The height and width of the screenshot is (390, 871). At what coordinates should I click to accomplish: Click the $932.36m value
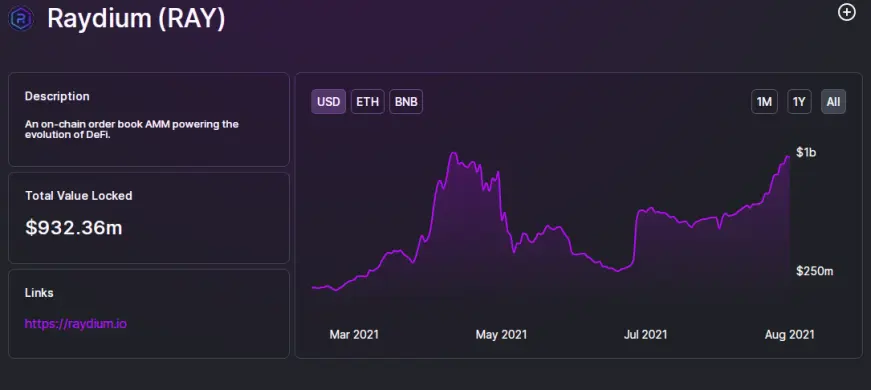pyautogui.click(x=74, y=227)
